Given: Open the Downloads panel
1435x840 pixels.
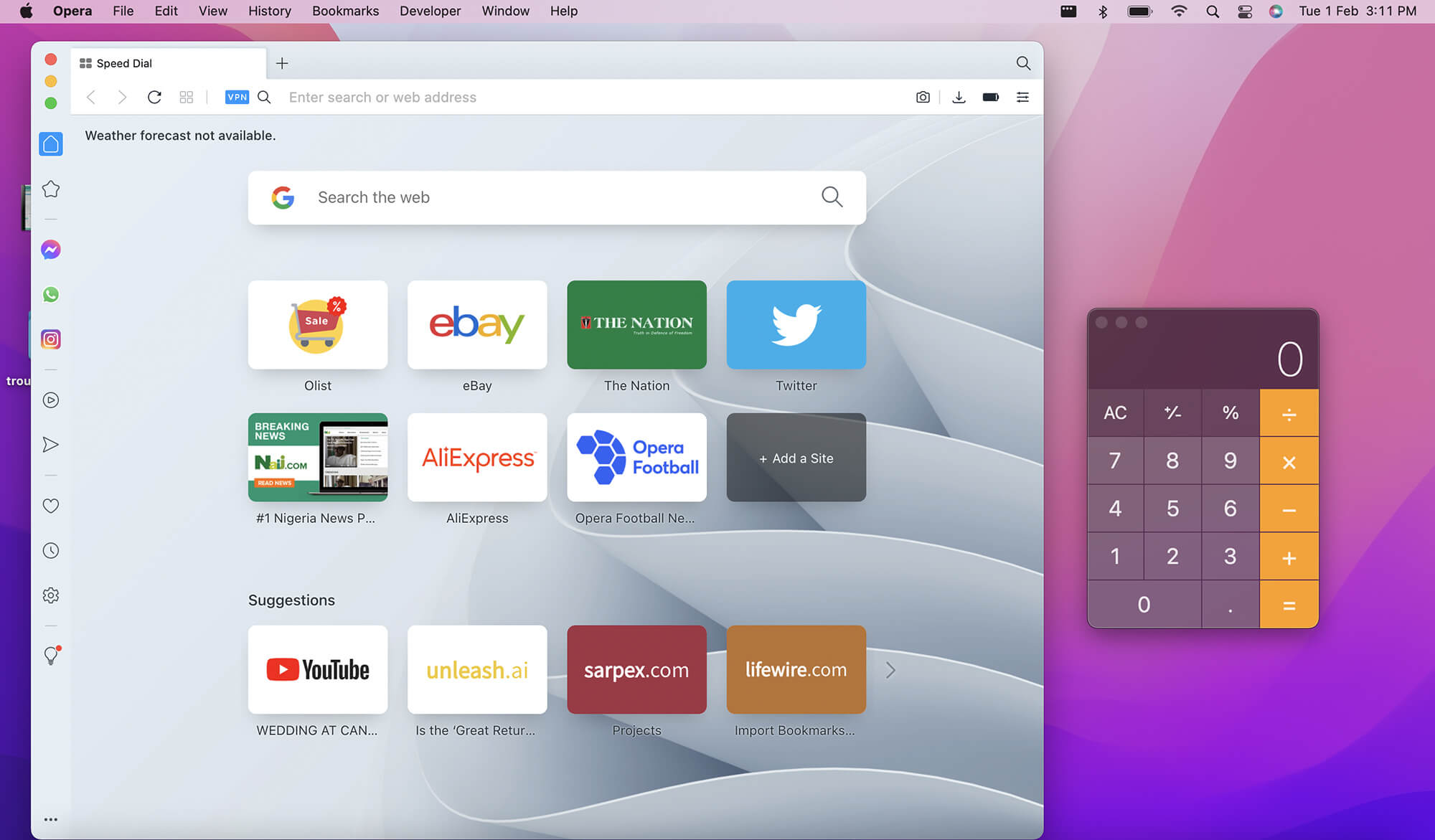Looking at the screenshot, I should coord(959,97).
